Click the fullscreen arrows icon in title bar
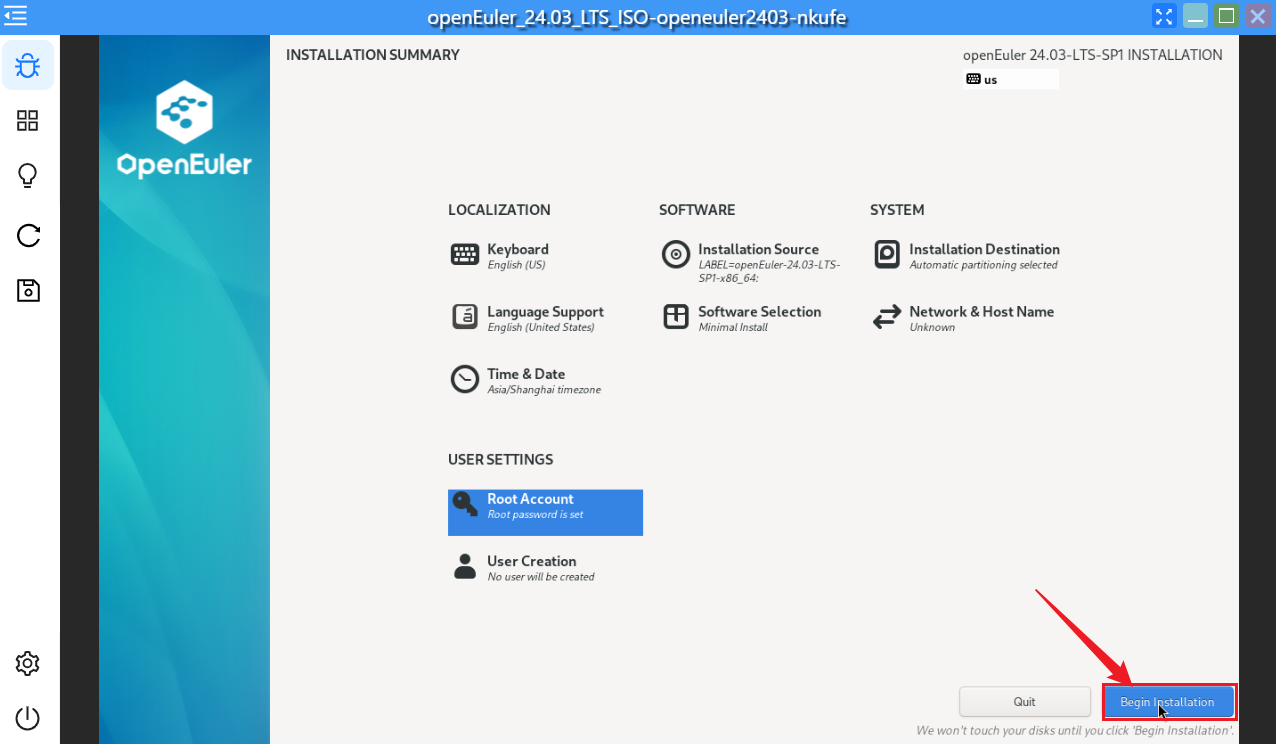Image resolution: width=1276 pixels, height=744 pixels. click(1164, 16)
